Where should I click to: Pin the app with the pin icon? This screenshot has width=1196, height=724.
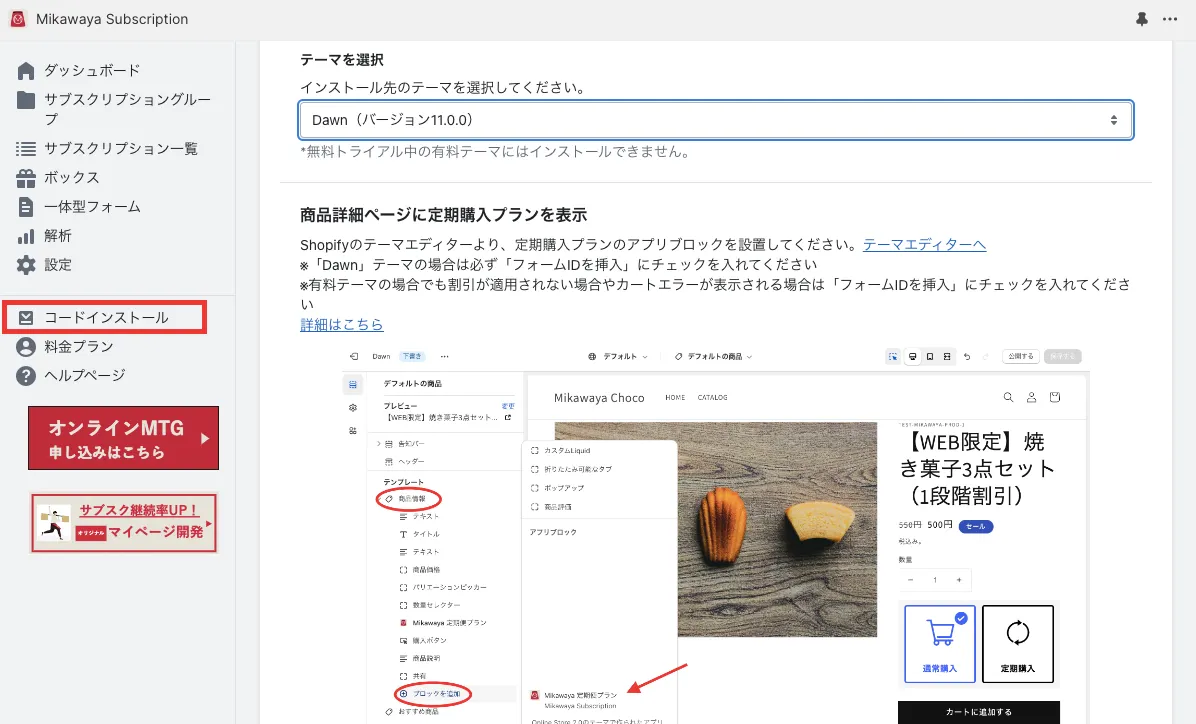point(1142,19)
